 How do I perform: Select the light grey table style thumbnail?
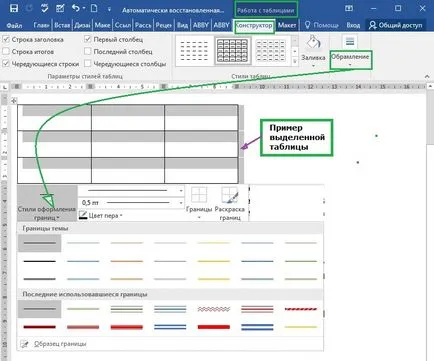271,51
